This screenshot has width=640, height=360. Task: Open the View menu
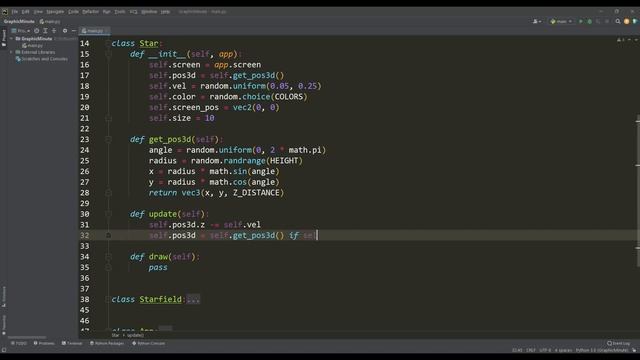point(38,12)
